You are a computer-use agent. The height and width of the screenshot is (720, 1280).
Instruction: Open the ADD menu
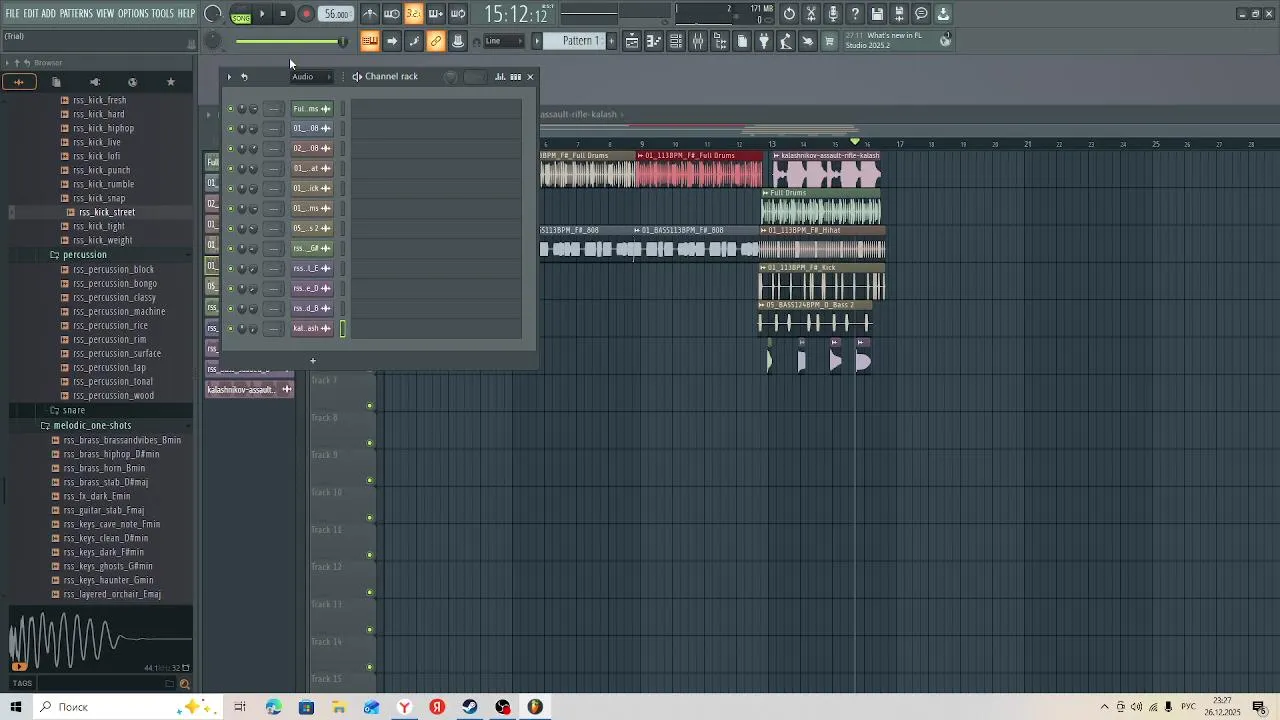(48, 14)
